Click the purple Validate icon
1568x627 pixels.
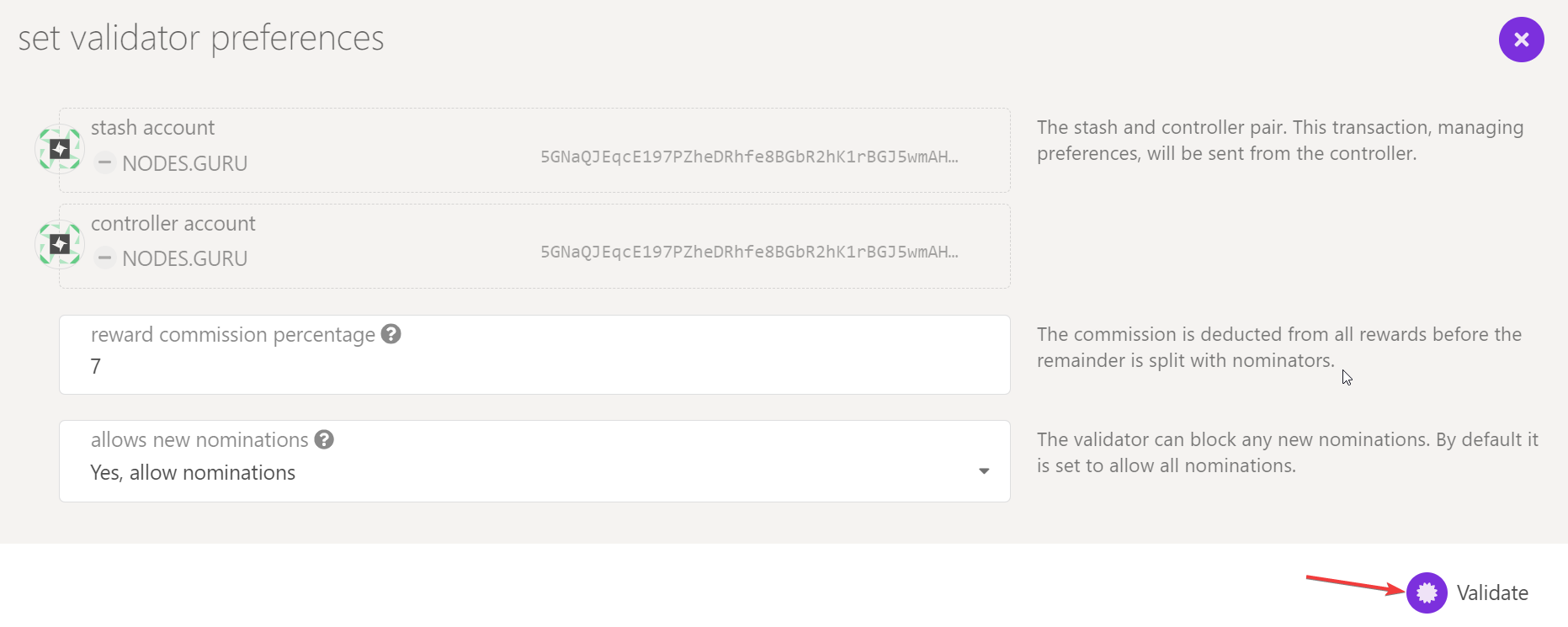pyautogui.click(x=1427, y=593)
